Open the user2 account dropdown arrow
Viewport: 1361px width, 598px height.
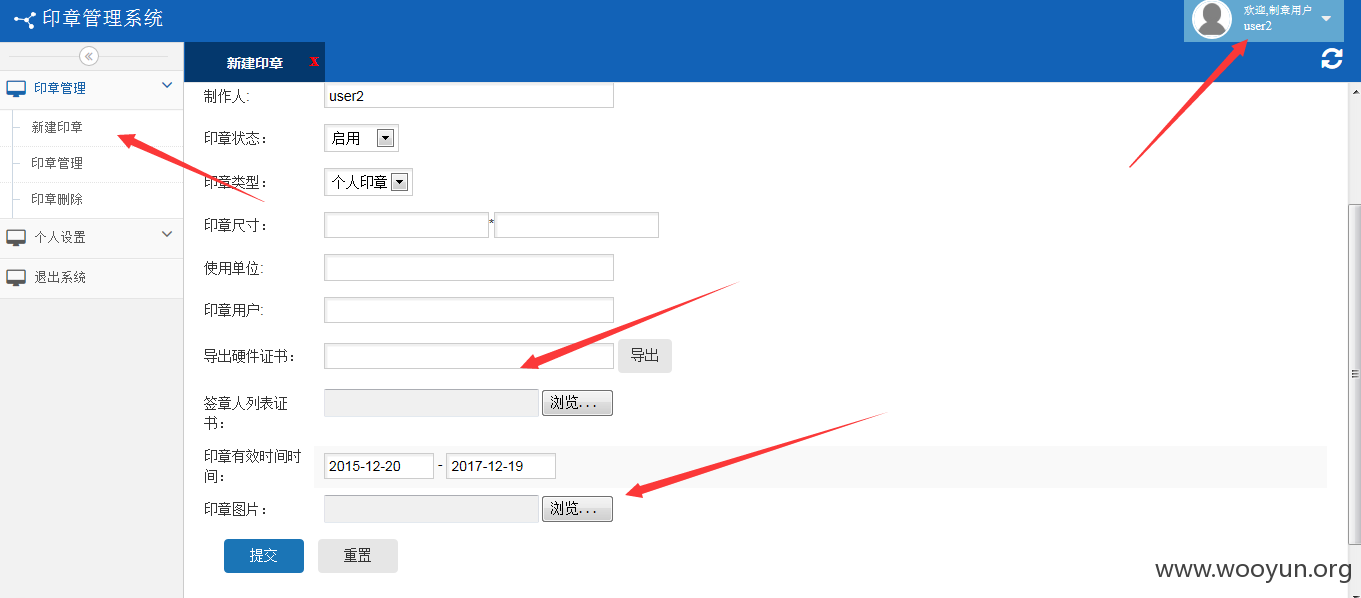[x=1326, y=19]
